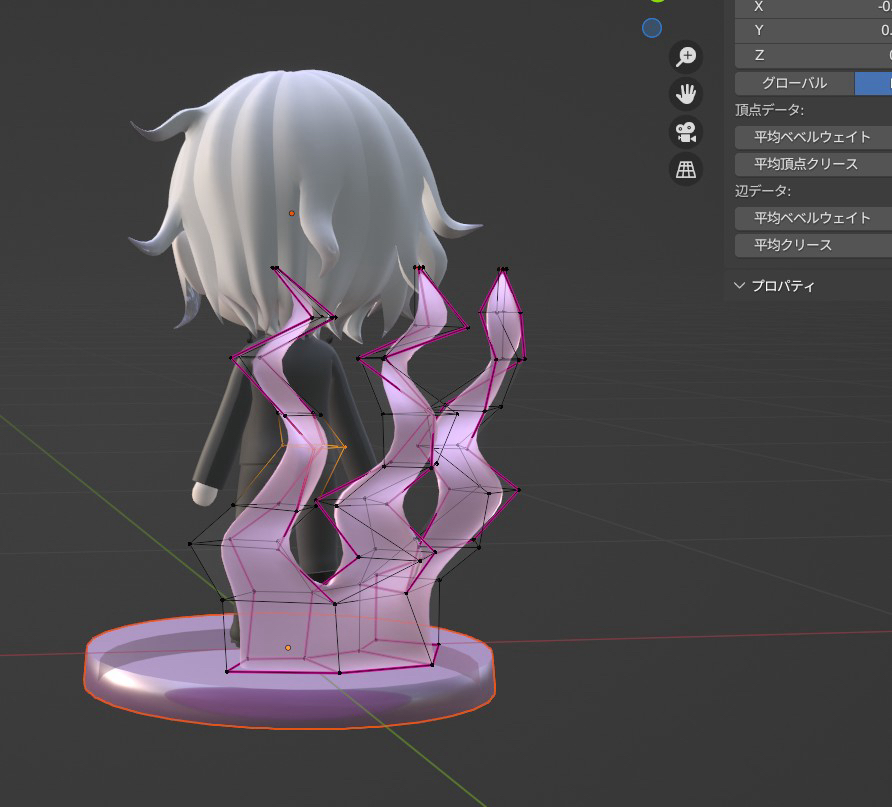This screenshot has width=892, height=807.
Task: Click the orange origin dot on flame base
Action: pos(288,648)
